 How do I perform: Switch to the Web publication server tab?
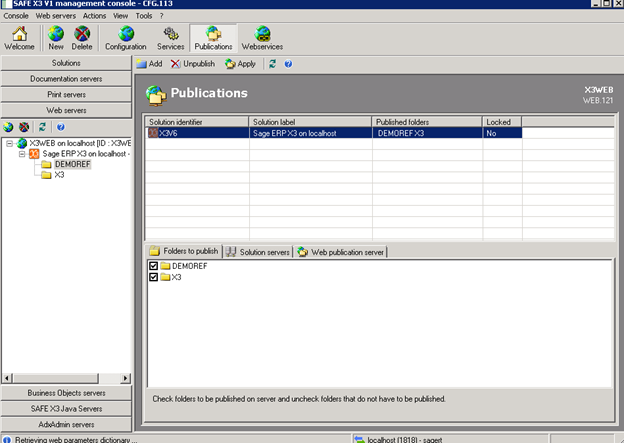[340, 251]
